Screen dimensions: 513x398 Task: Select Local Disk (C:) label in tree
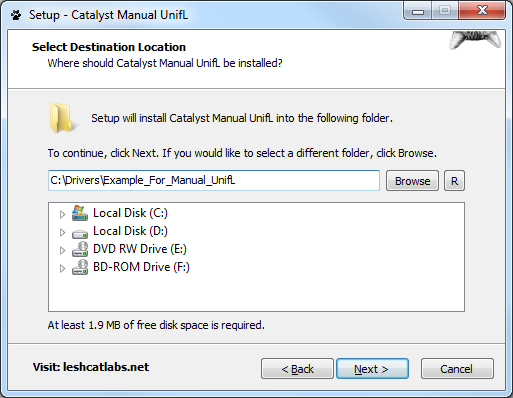tap(130, 213)
